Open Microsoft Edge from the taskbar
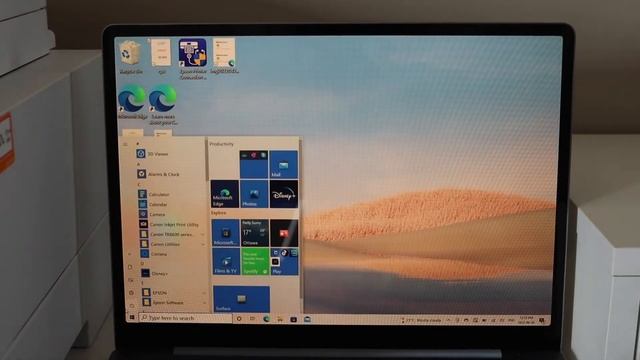This screenshot has width=640, height=360. pyautogui.click(x=267, y=319)
